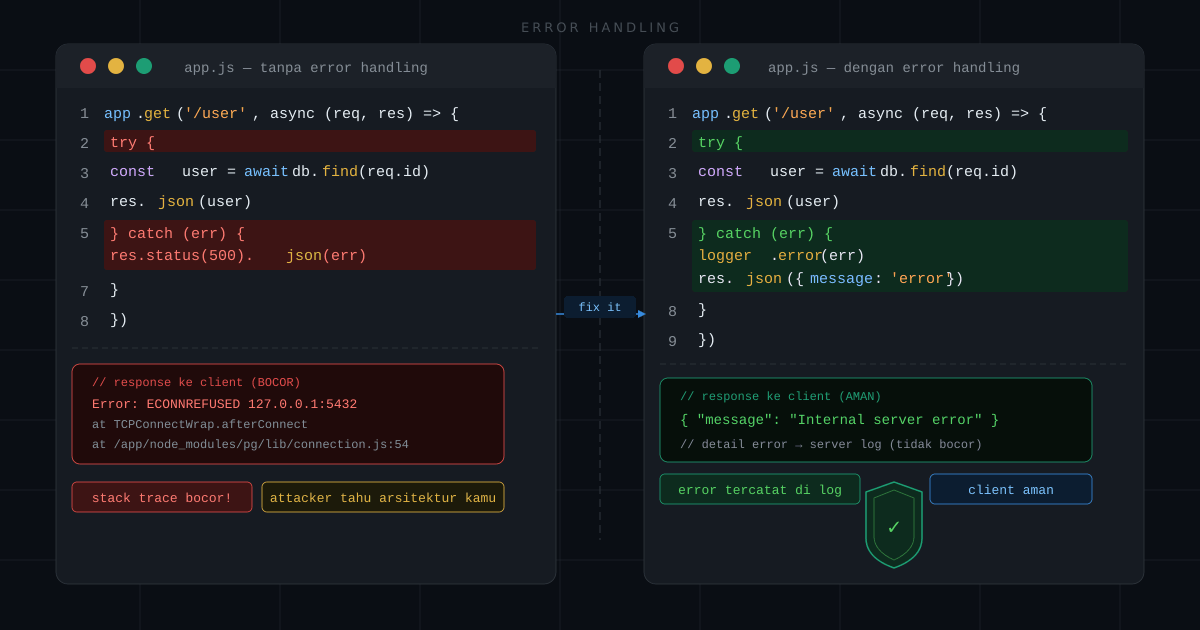
Task: Click the red traffic light on right window
Action: pos(676,66)
